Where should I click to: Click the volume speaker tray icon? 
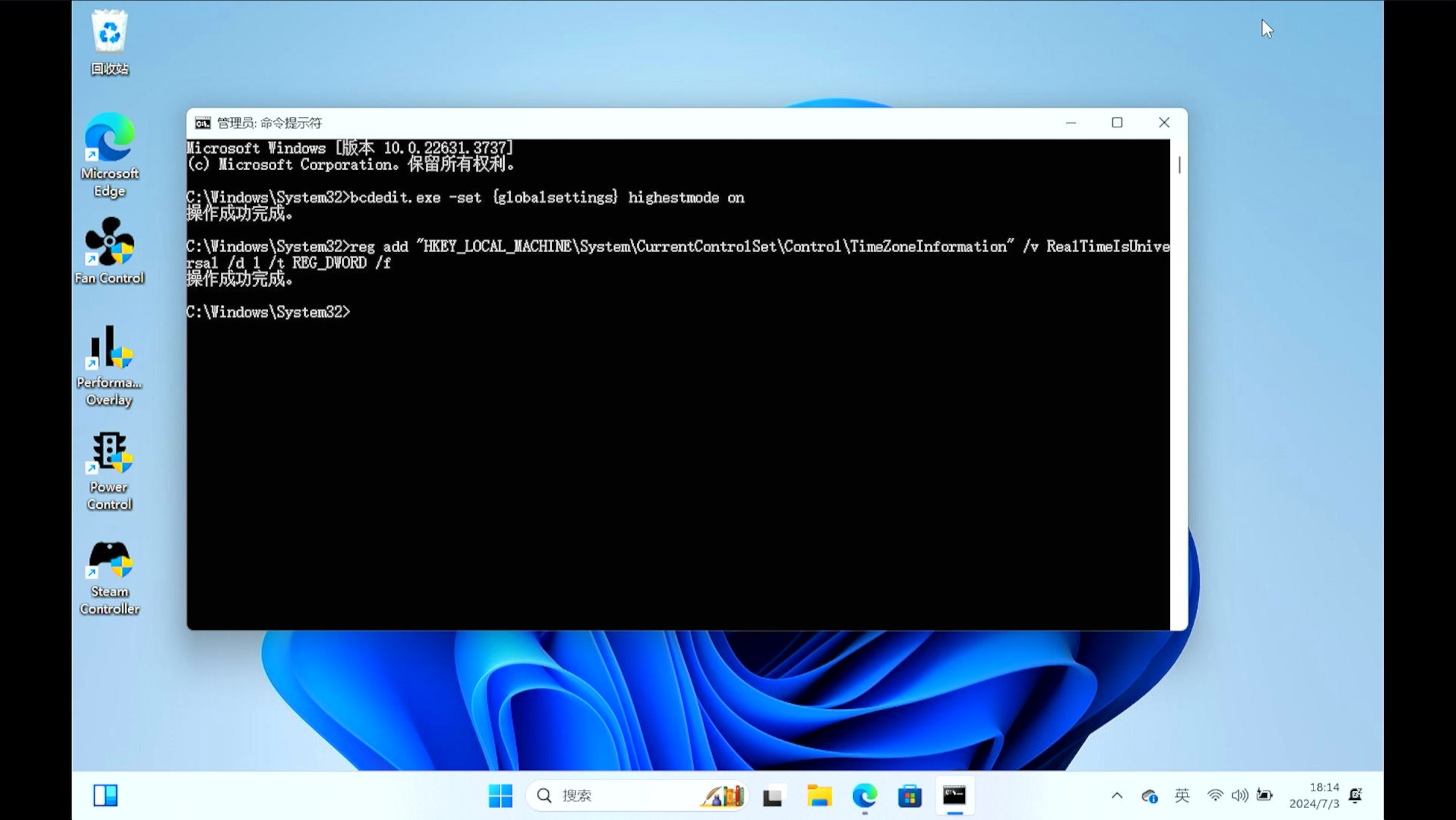coord(1239,796)
